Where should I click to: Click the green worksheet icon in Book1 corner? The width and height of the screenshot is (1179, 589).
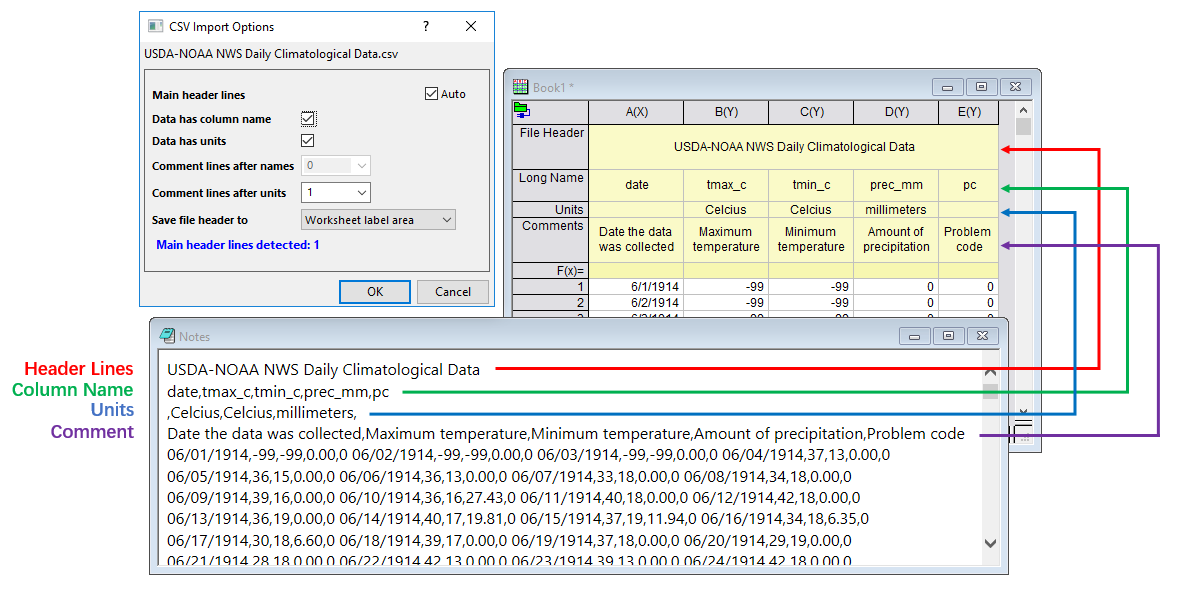(x=521, y=110)
